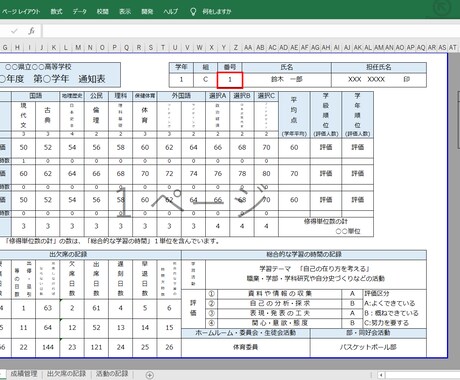
Task: Click the lightbulb Tell Me icon
Action: click(193, 11)
